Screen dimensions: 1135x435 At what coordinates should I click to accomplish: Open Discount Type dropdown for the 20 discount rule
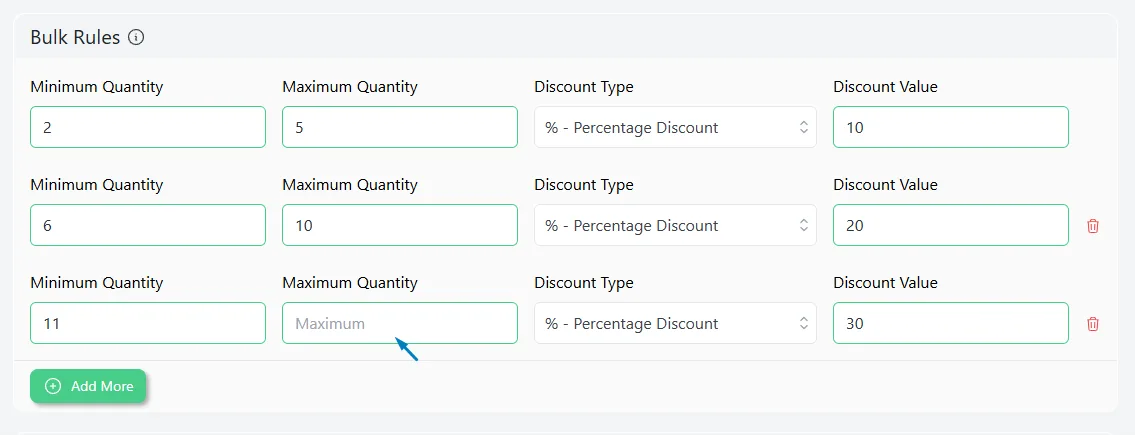pos(675,225)
